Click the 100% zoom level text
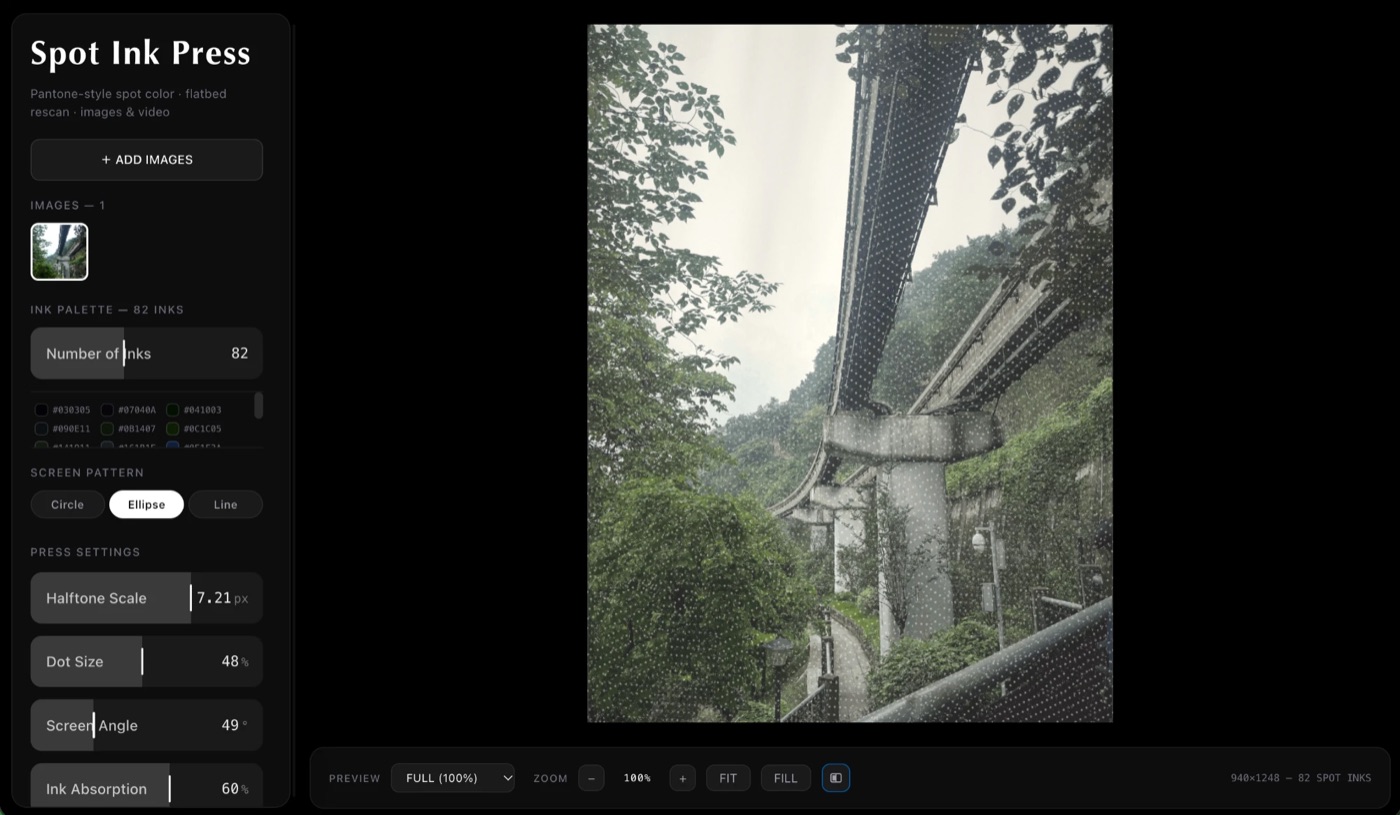The image size is (1400, 815). [637, 778]
